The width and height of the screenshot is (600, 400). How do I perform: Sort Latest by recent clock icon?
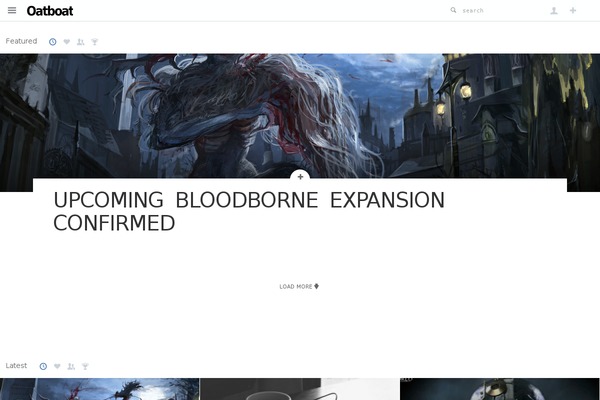tap(43, 366)
